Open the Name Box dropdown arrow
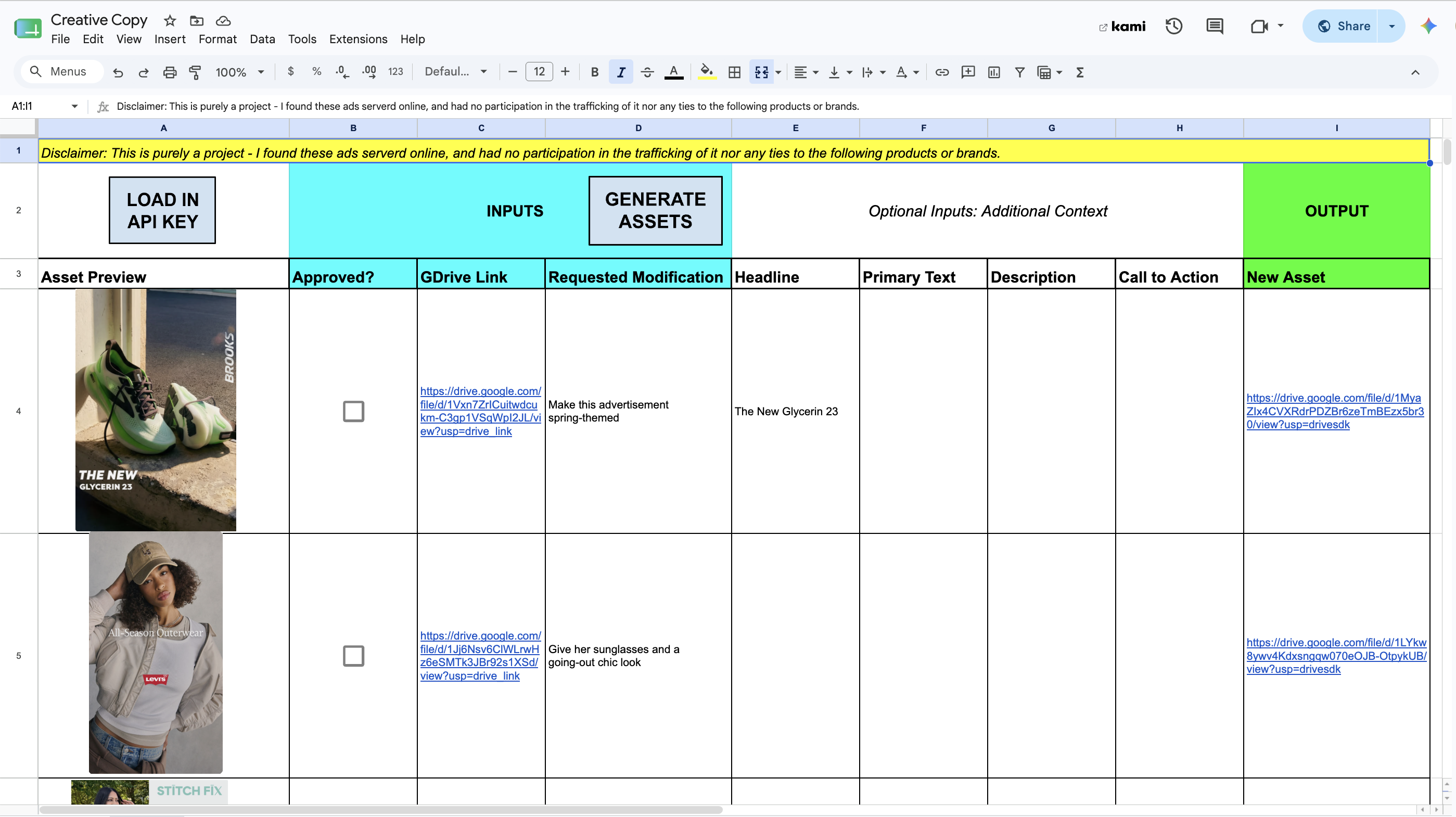 (x=74, y=106)
